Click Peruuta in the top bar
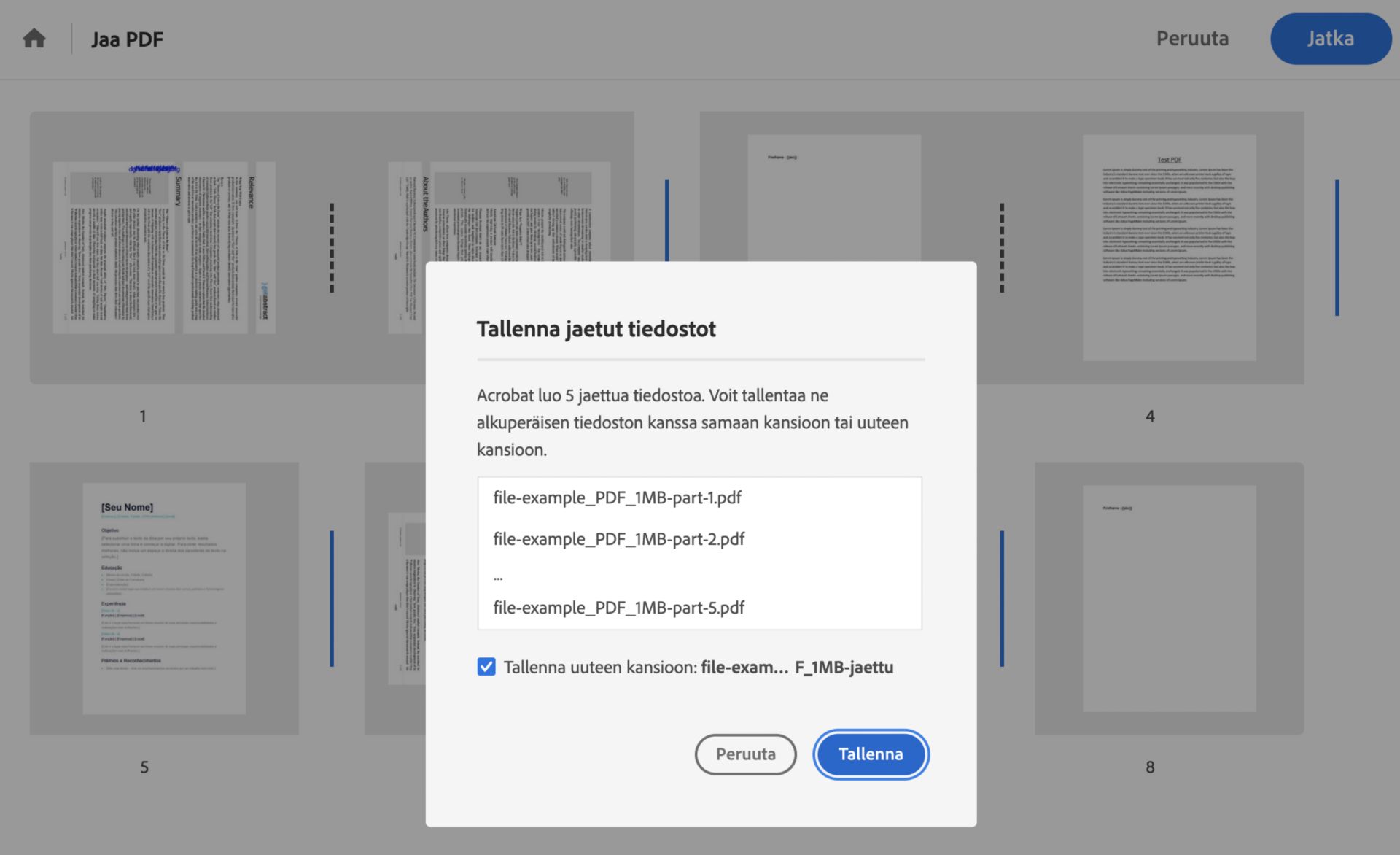1400x855 pixels. 1192,39
